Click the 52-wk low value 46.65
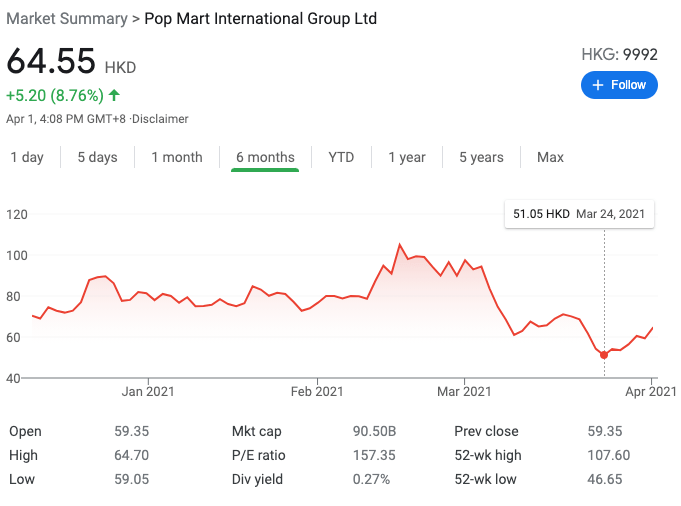The image size is (681, 506). pyautogui.click(x=605, y=479)
